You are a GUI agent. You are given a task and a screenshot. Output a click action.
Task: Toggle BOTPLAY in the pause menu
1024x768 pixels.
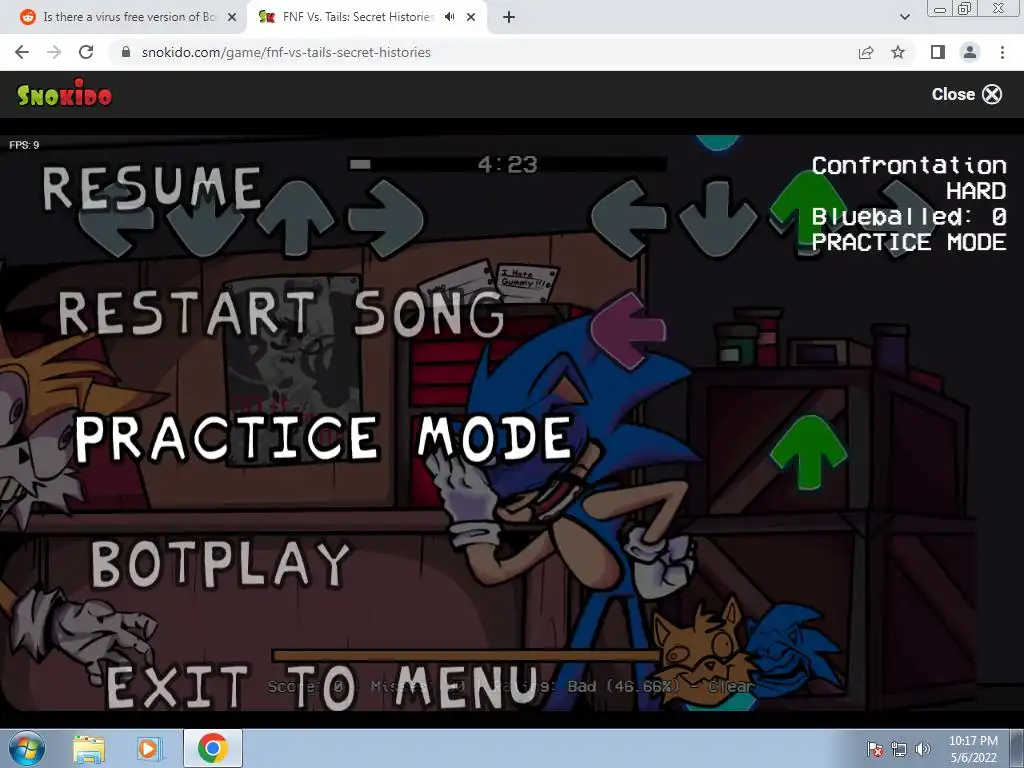pos(221,564)
